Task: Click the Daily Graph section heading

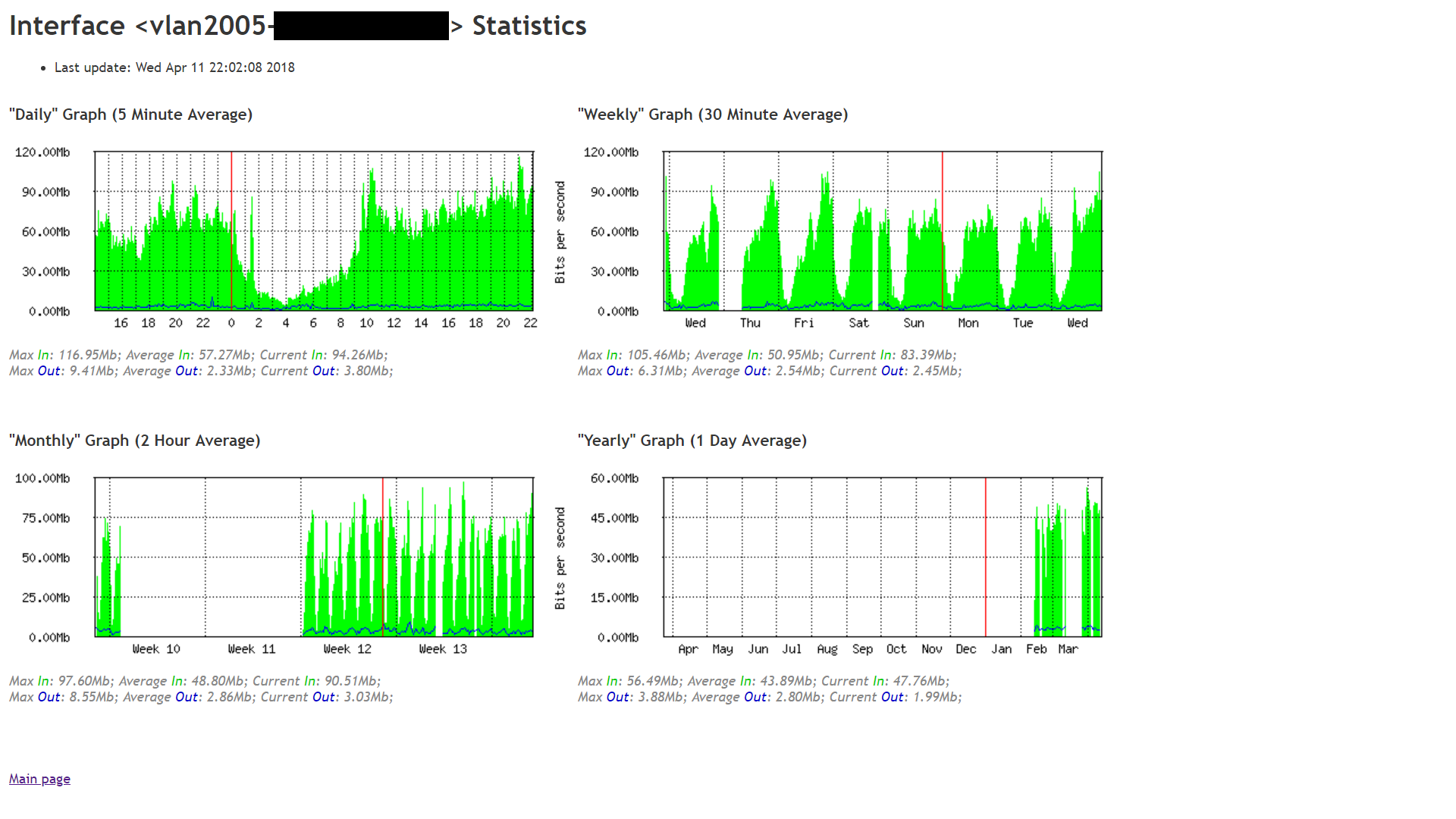Action: point(130,115)
